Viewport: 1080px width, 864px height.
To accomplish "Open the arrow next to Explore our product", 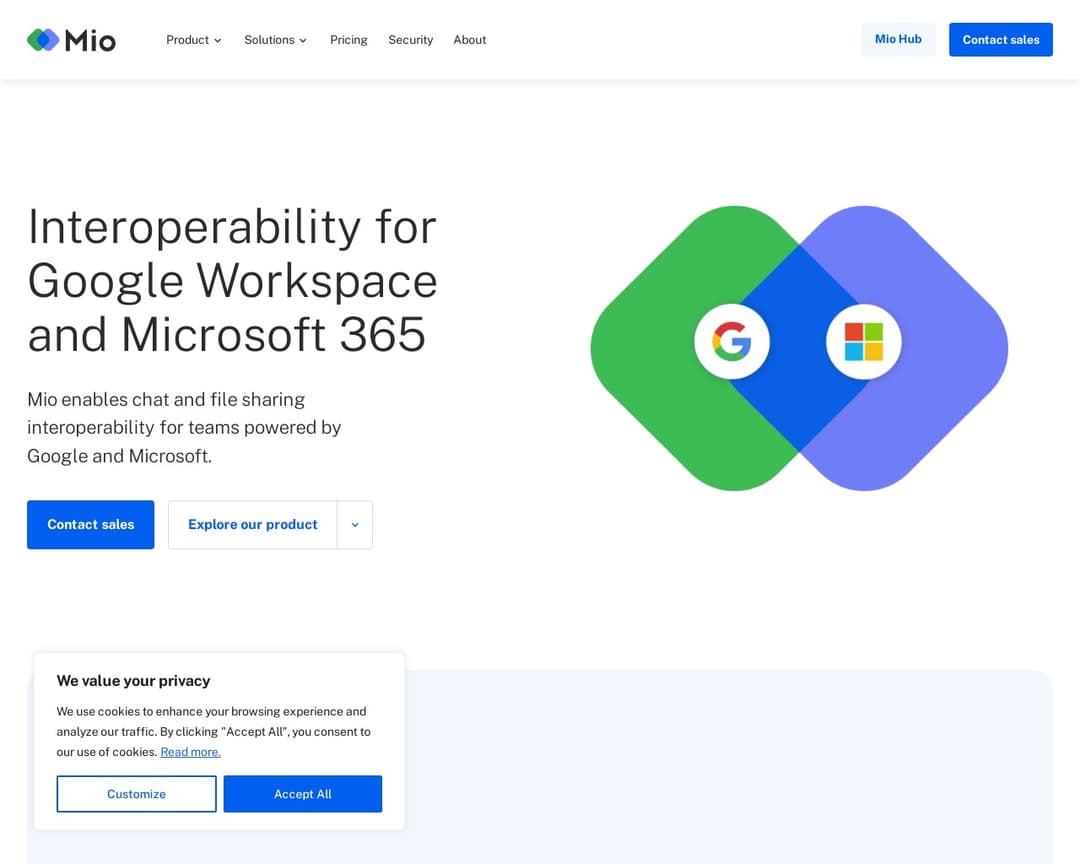I will (x=355, y=525).
